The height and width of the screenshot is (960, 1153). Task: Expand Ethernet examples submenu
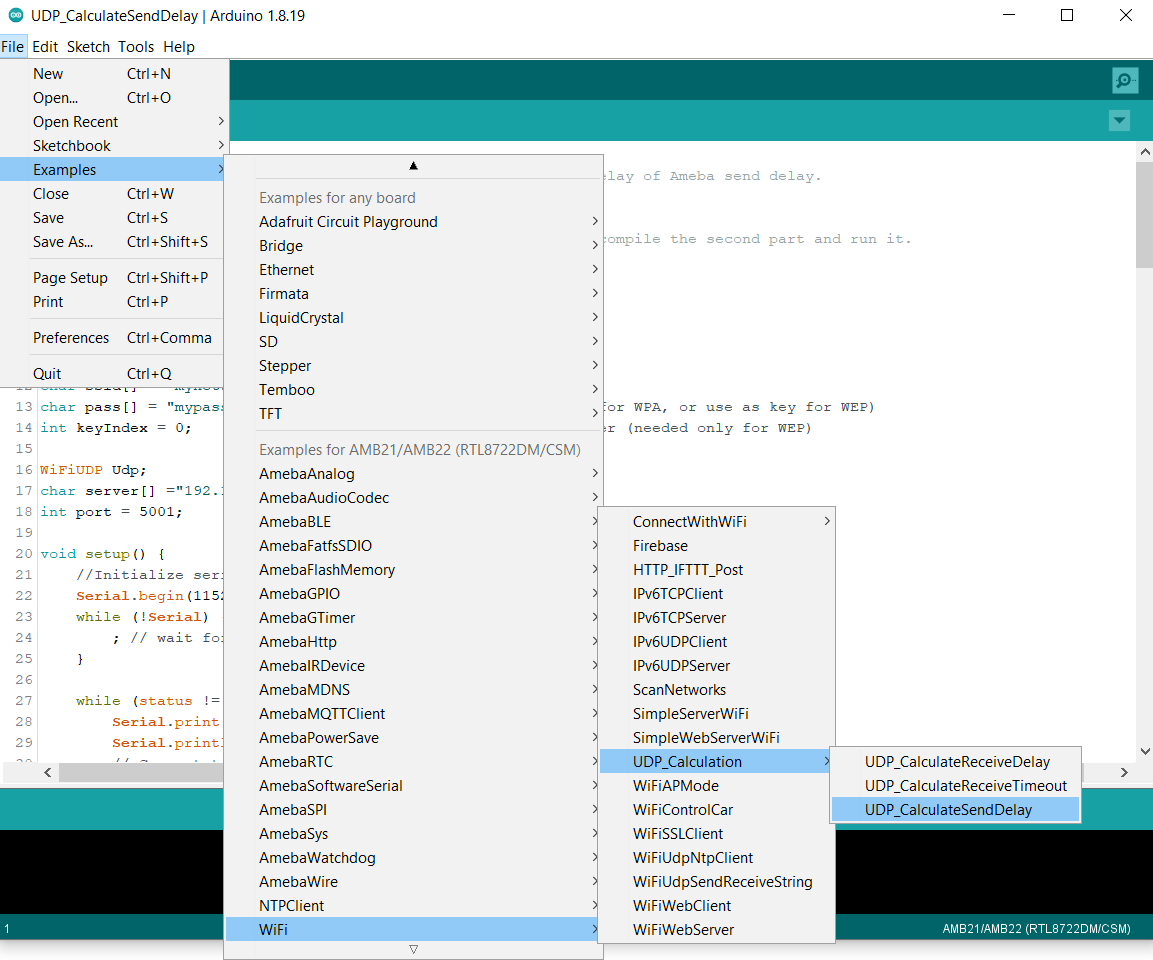click(413, 270)
